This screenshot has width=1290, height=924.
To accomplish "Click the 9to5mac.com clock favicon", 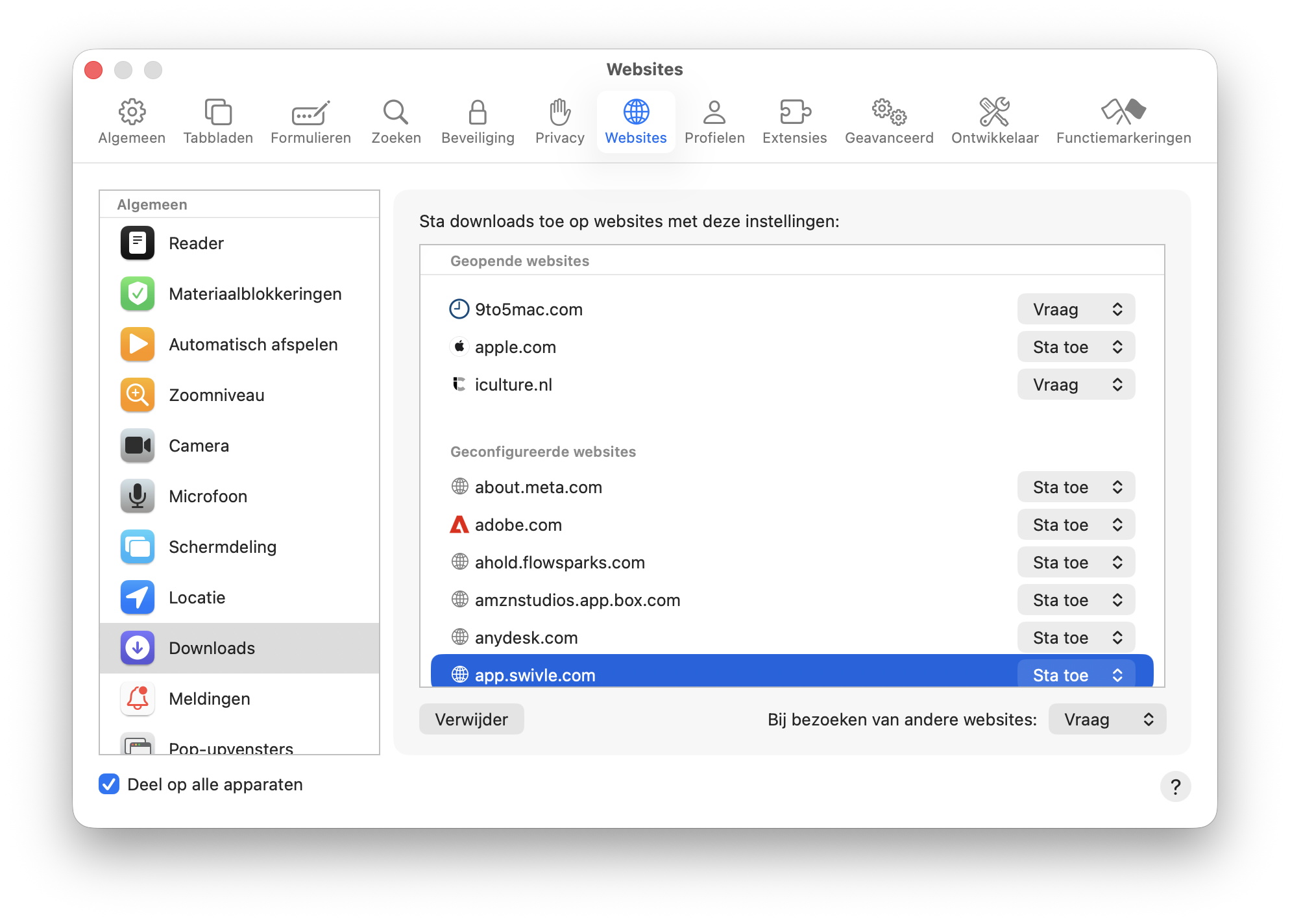I will [x=459, y=310].
